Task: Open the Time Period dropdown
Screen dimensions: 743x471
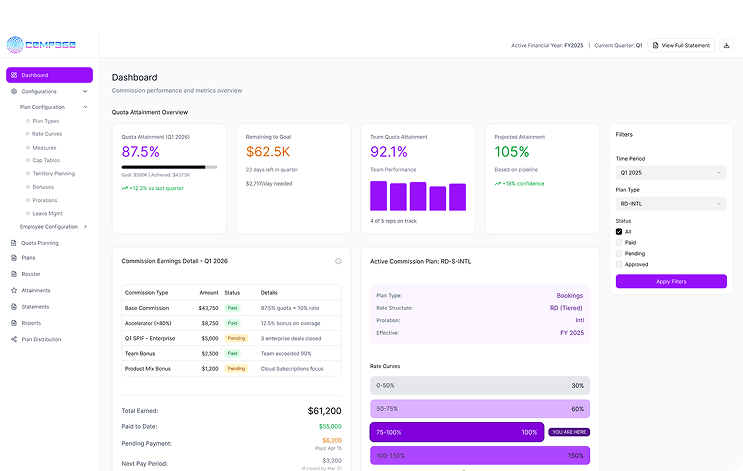Action: tap(670, 173)
